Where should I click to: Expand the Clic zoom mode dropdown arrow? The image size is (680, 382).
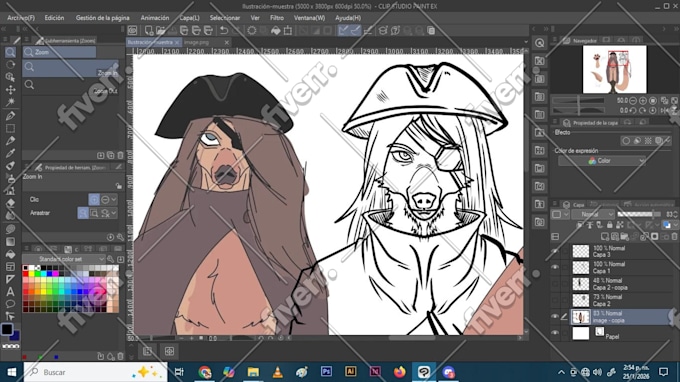[114, 199]
